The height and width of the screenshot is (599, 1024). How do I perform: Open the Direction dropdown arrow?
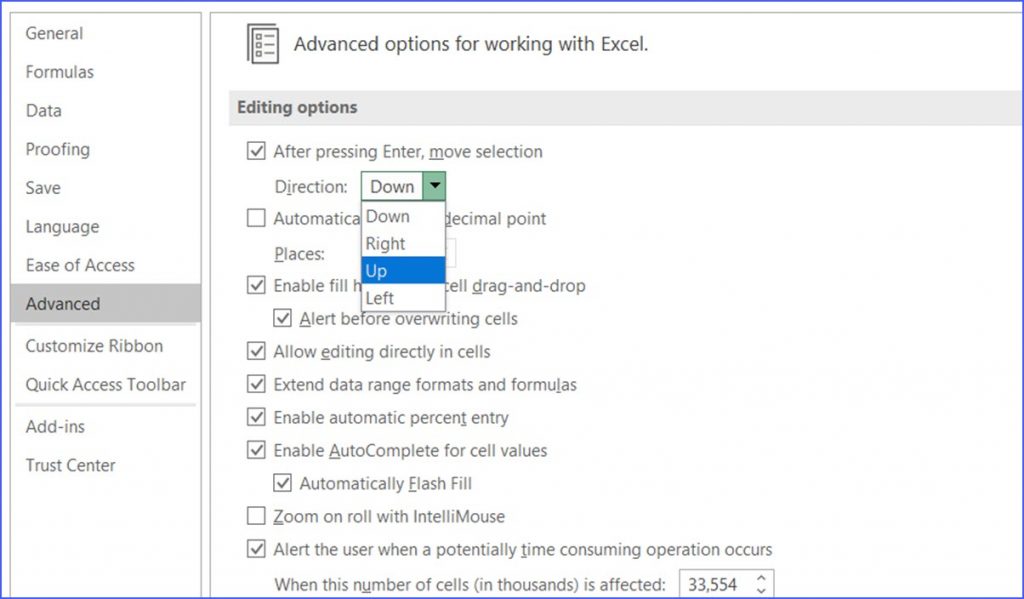pos(435,186)
